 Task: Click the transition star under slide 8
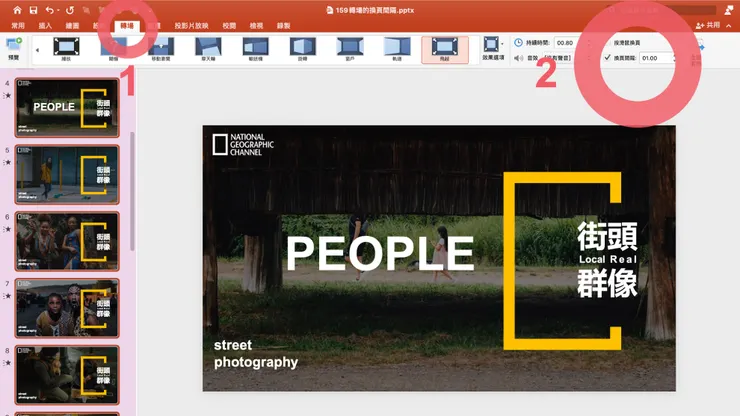tap(7, 363)
